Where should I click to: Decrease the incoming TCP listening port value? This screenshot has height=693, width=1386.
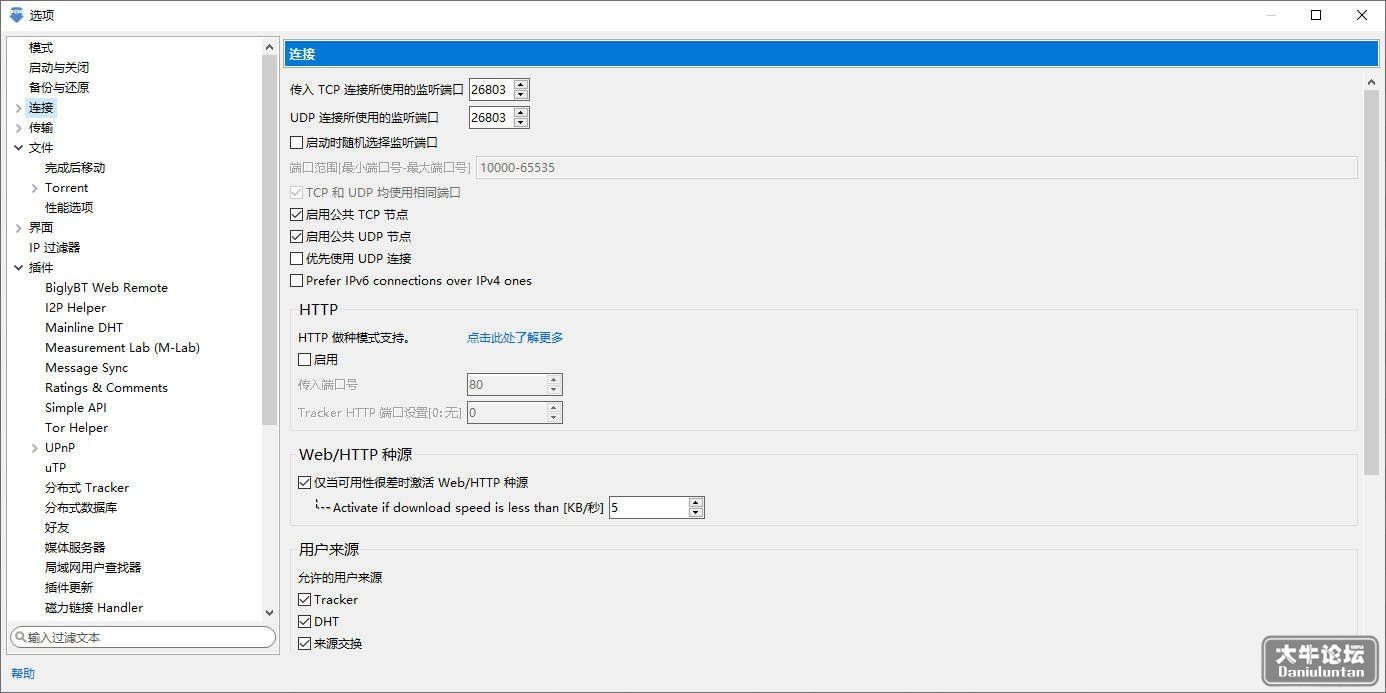click(x=521, y=95)
